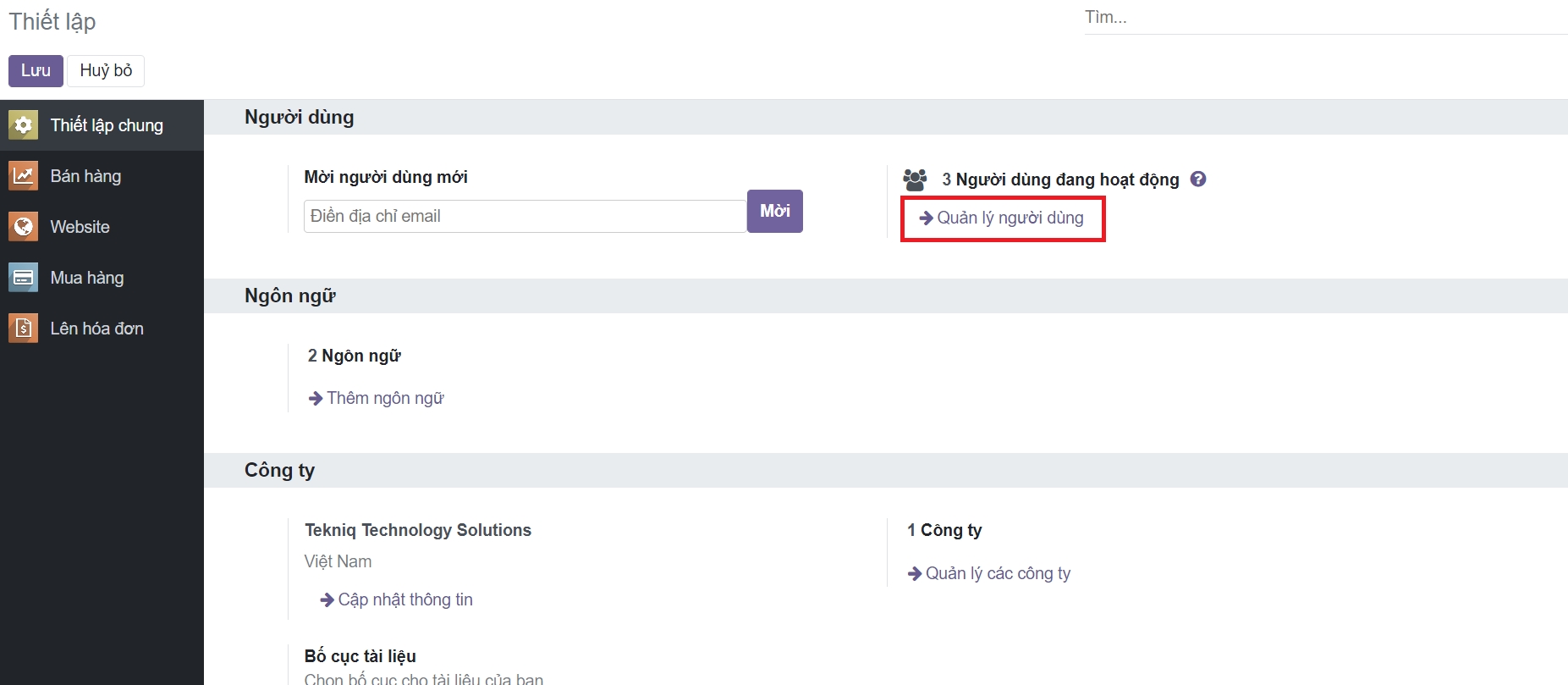
Task: Open Lên hóa đơn settings section
Action: pyautogui.click(x=96, y=329)
